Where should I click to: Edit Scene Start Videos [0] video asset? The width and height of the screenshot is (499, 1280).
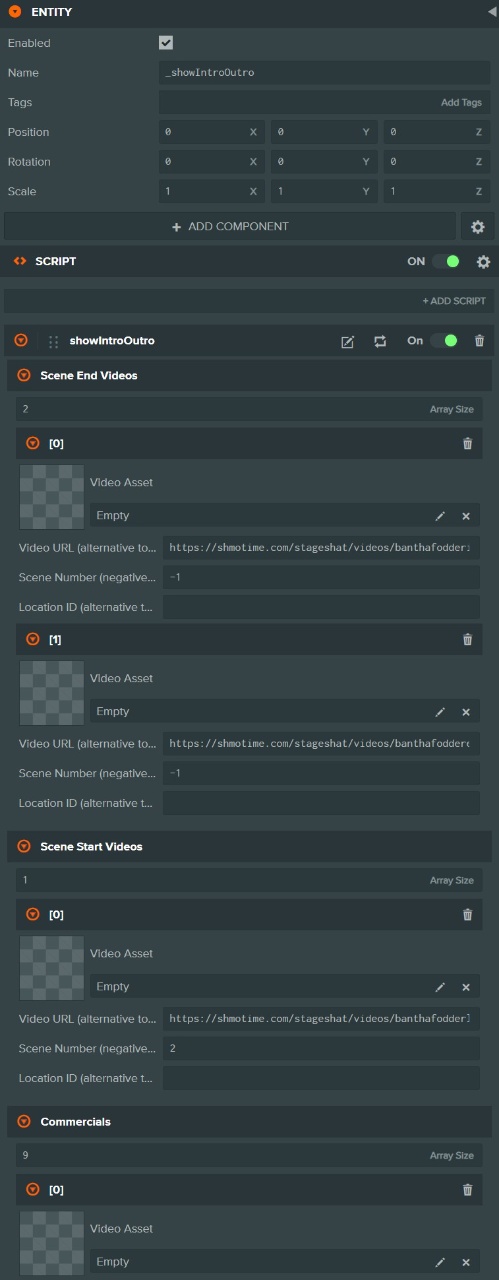click(x=440, y=987)
